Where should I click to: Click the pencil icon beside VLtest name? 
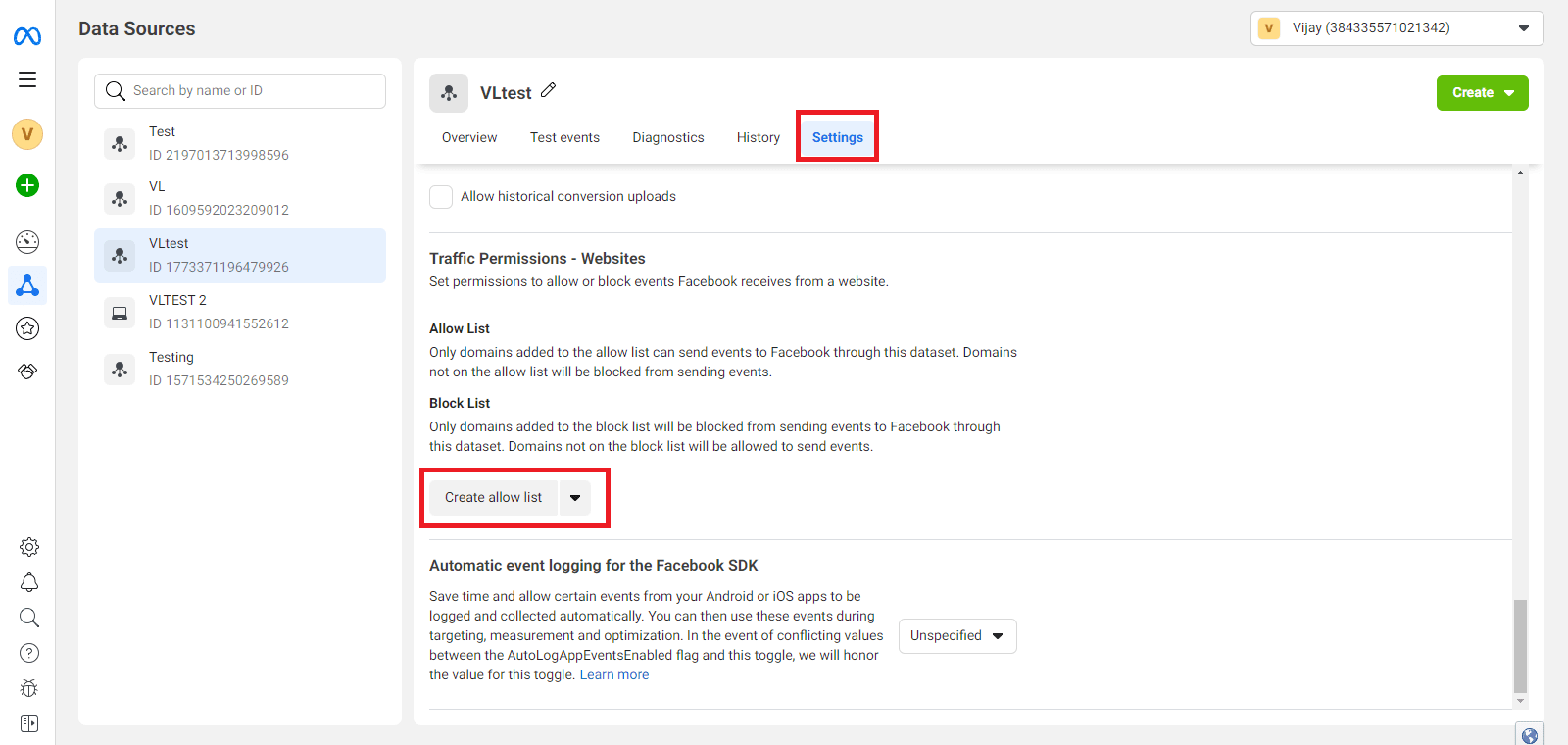(x=549, y=90)
